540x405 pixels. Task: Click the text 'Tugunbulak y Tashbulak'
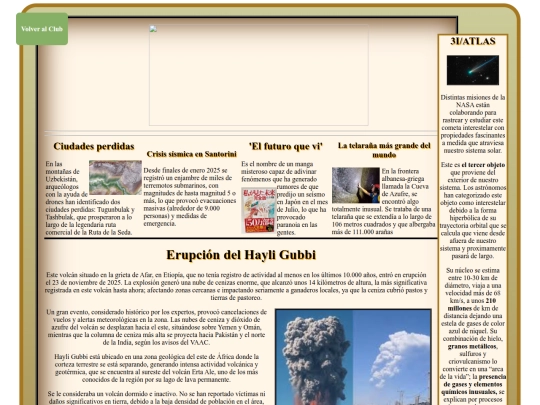pos(90,214)
